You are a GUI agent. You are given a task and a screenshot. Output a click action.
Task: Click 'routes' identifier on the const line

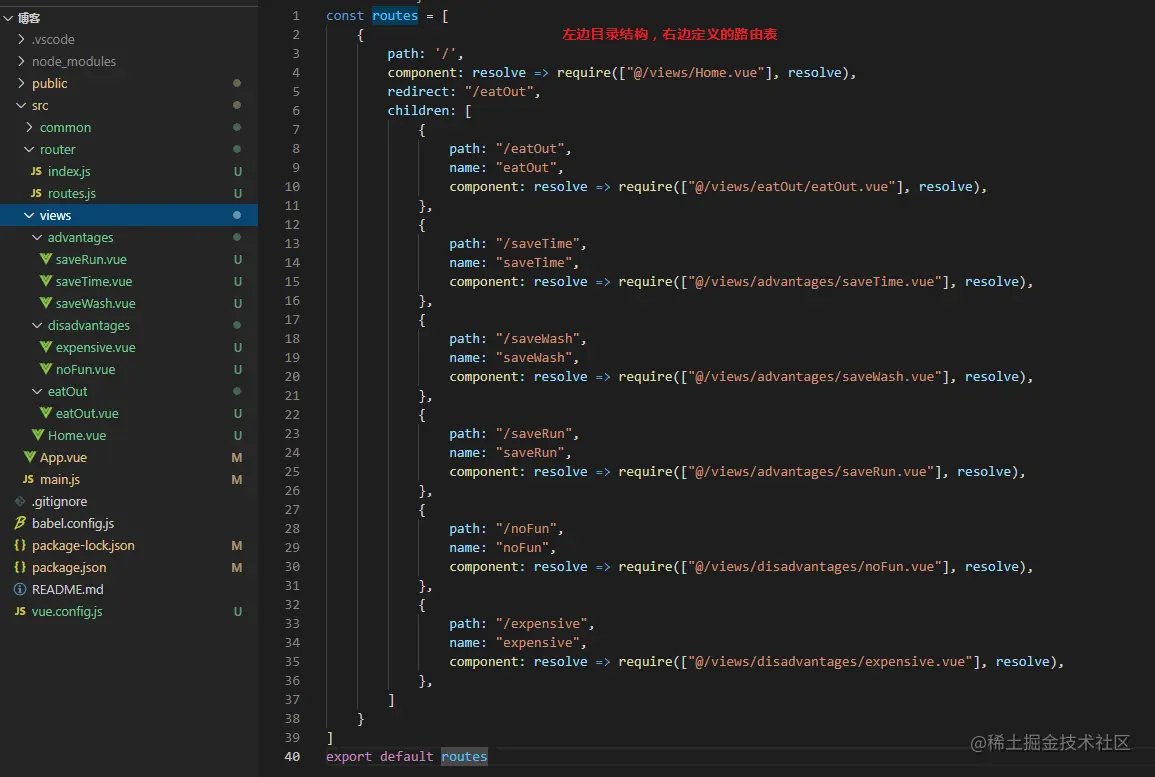coord(395,15)
